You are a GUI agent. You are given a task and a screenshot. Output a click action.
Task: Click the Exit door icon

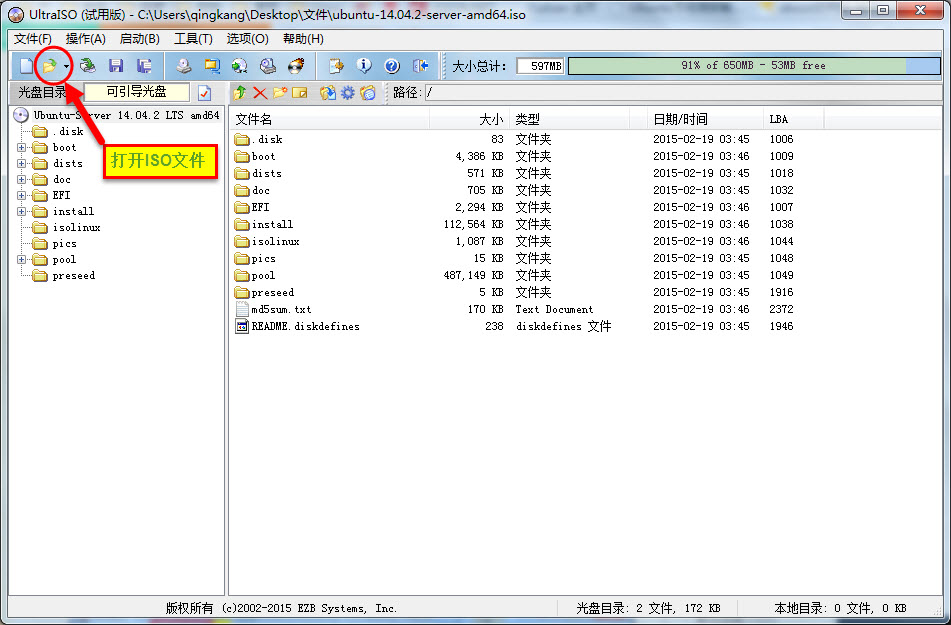[x=420, y=66]
